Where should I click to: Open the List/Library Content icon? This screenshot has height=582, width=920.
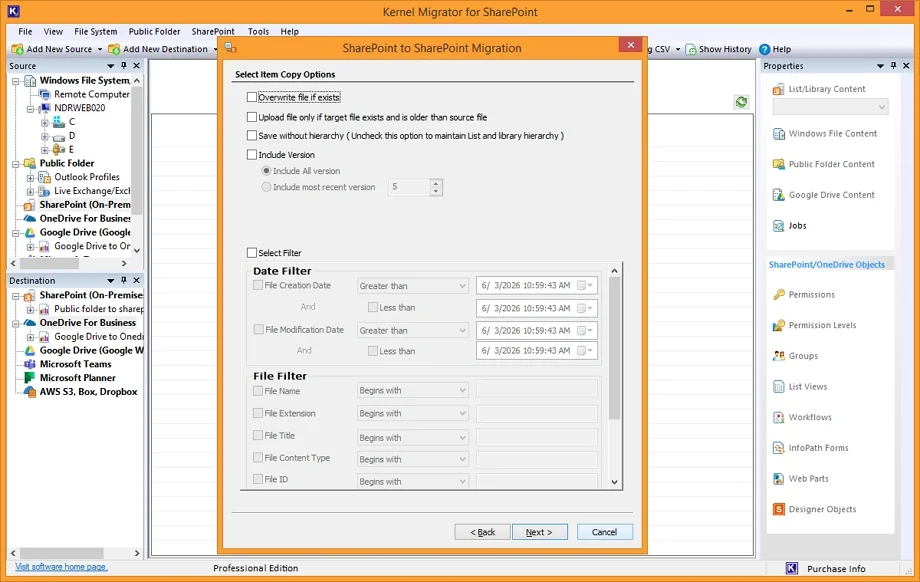point(778,89)
